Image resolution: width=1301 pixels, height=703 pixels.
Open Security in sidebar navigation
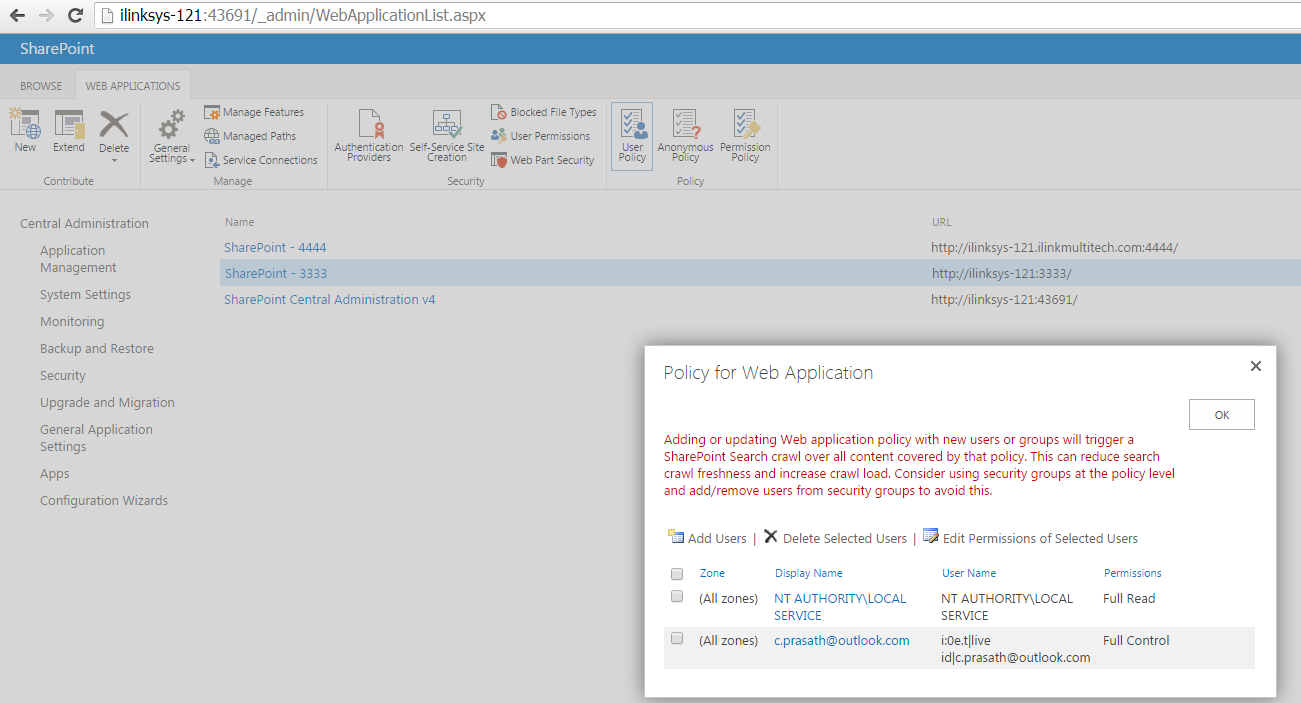click(63, 376)
